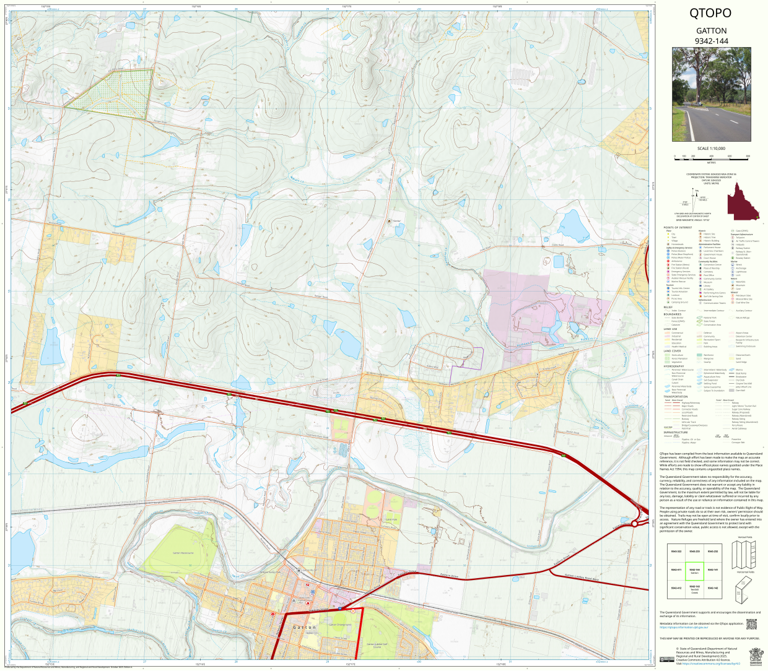The height and width of the screenshot is (671, 768).
Task: Click the Gatton Racecourse green area
Action: (182, 551)
